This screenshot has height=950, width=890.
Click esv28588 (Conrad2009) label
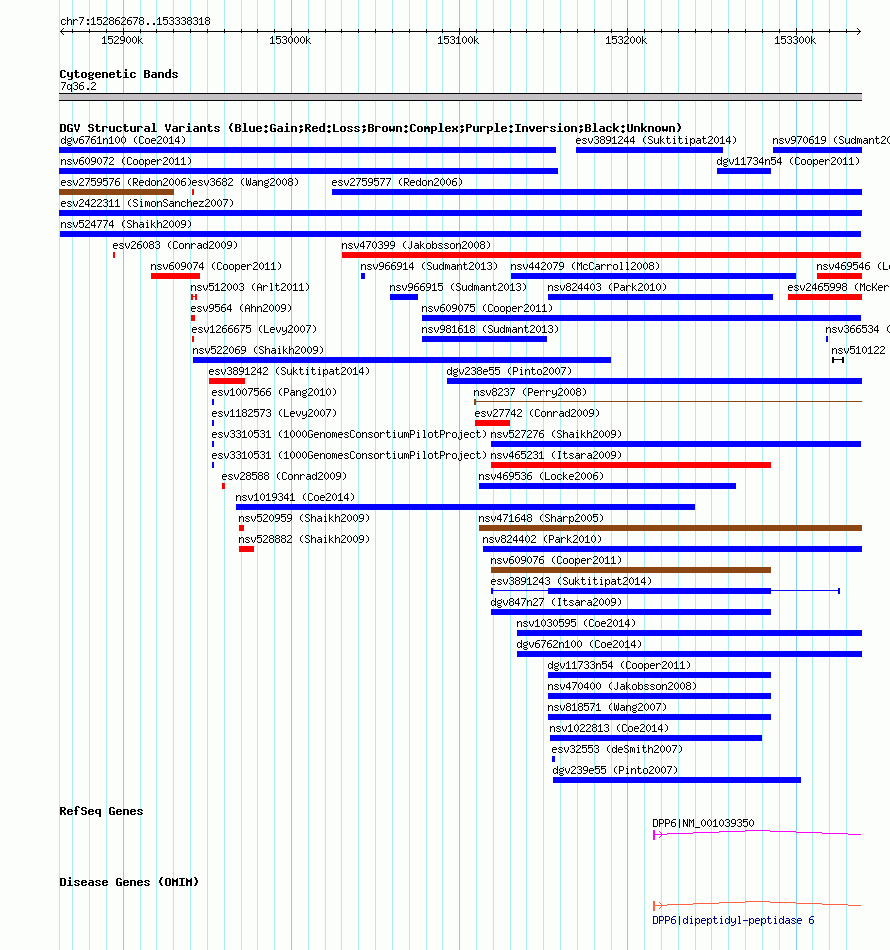[284, 476]
